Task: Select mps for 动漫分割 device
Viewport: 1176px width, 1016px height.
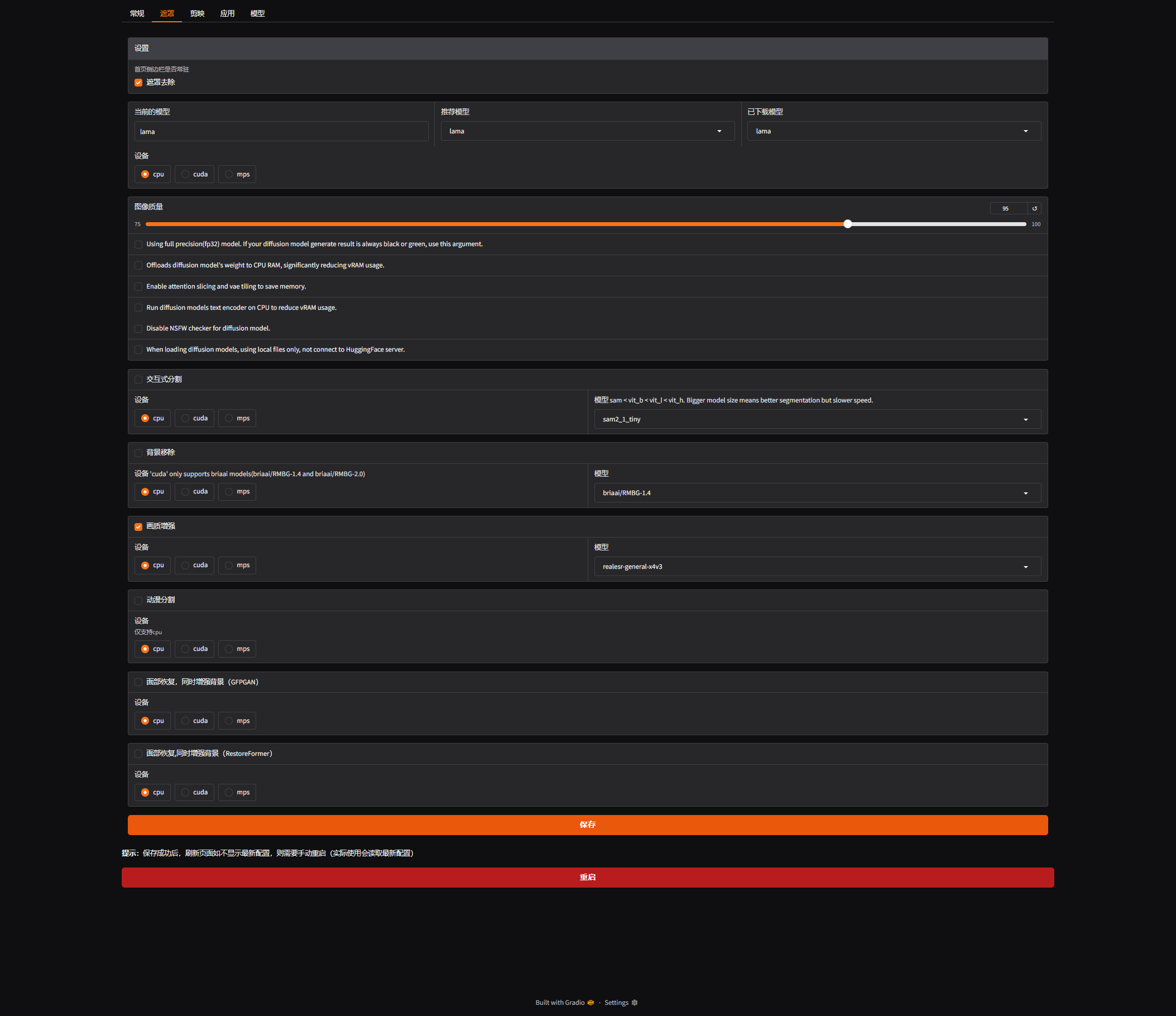Action: 237,649
